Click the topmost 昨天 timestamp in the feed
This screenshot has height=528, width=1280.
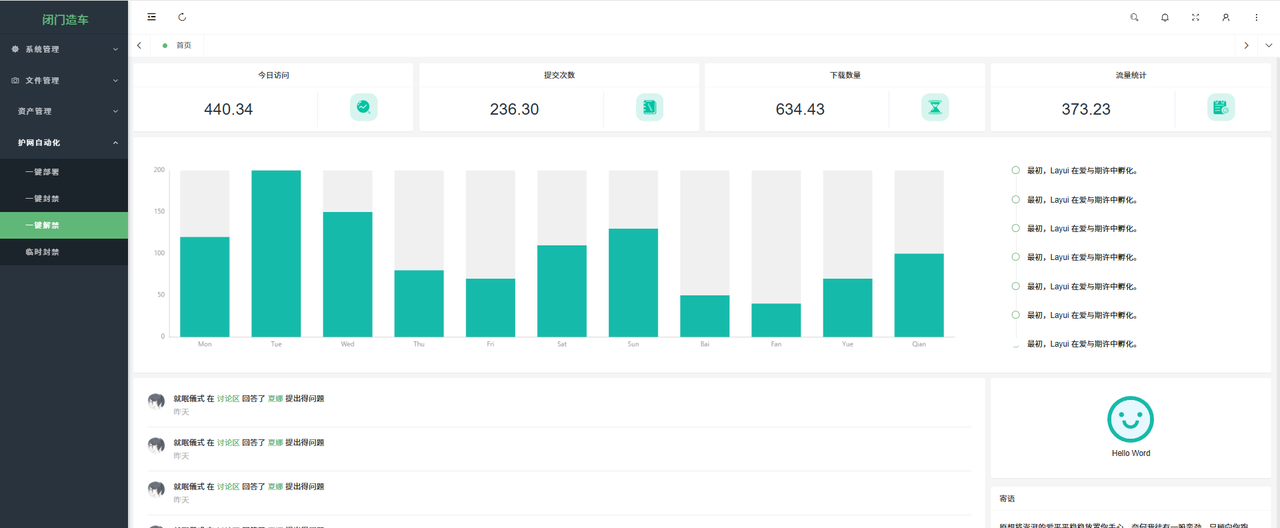(x=181, y=412)
